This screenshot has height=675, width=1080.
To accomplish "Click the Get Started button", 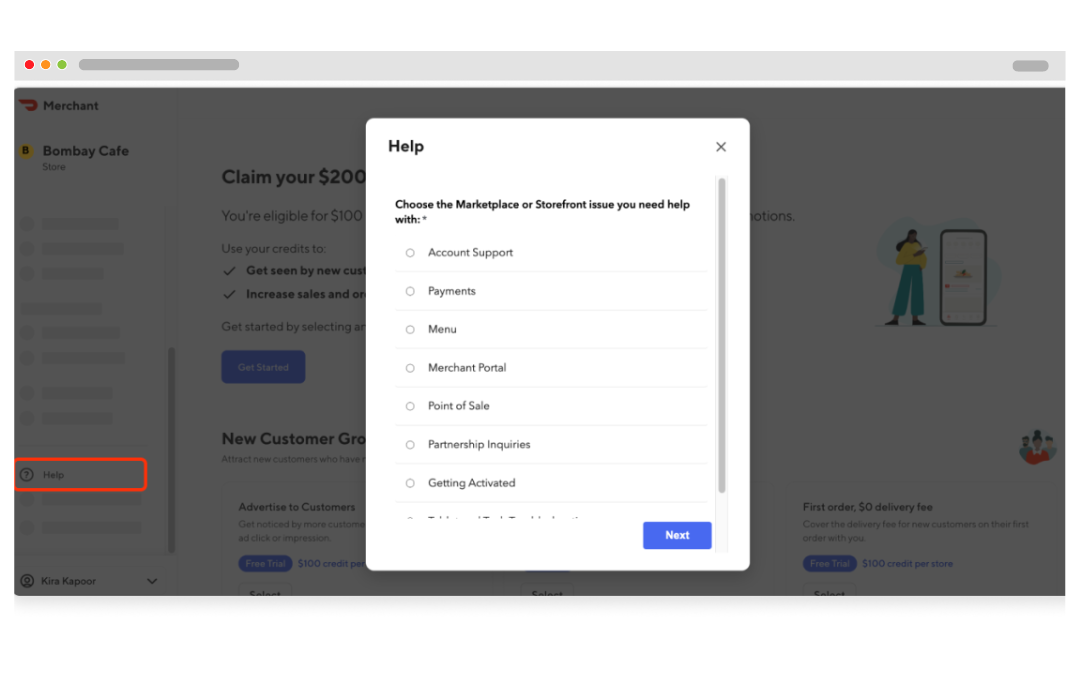I will click(263, 367).
